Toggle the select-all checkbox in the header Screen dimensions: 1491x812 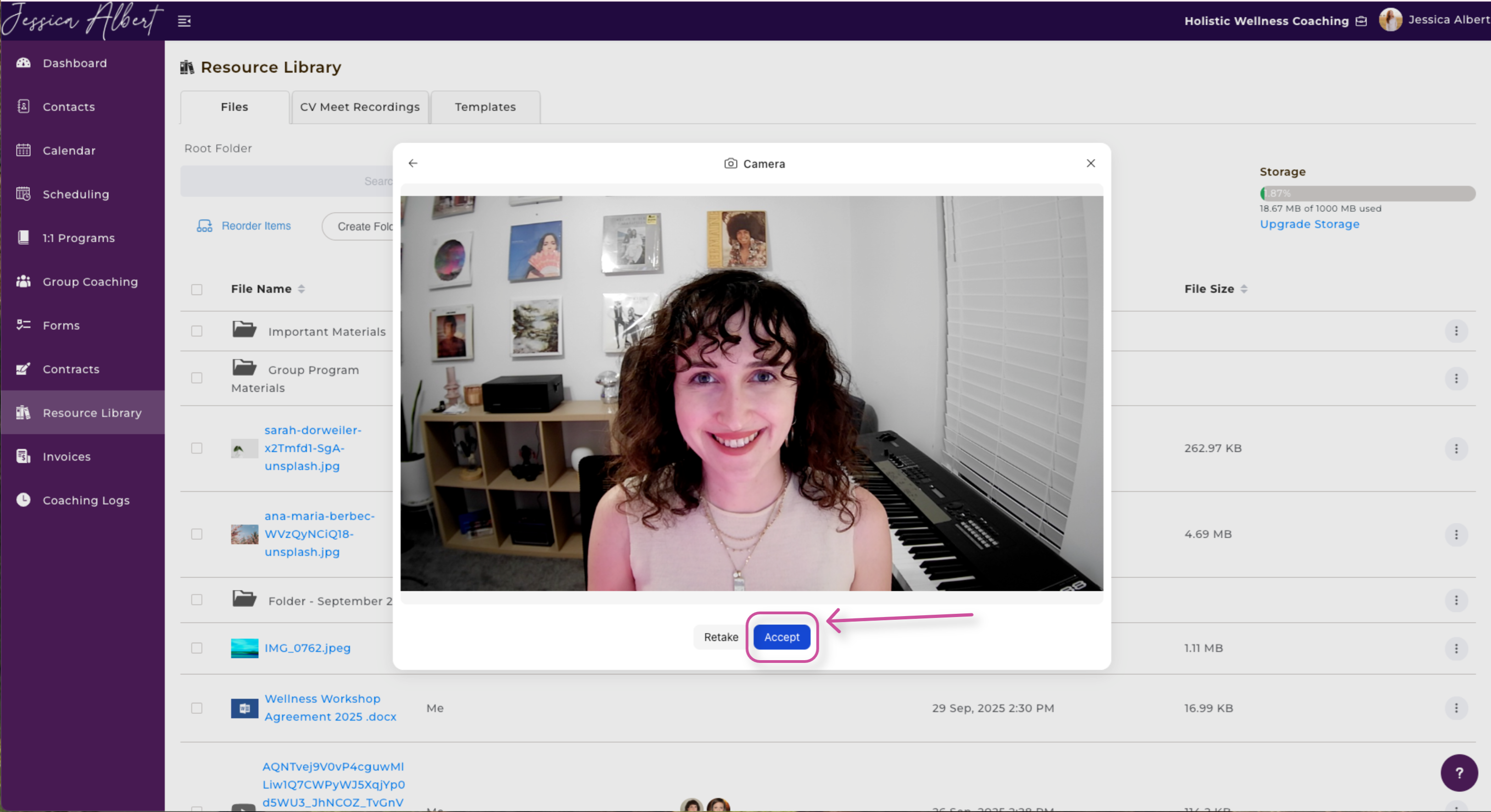coord(197,289)
